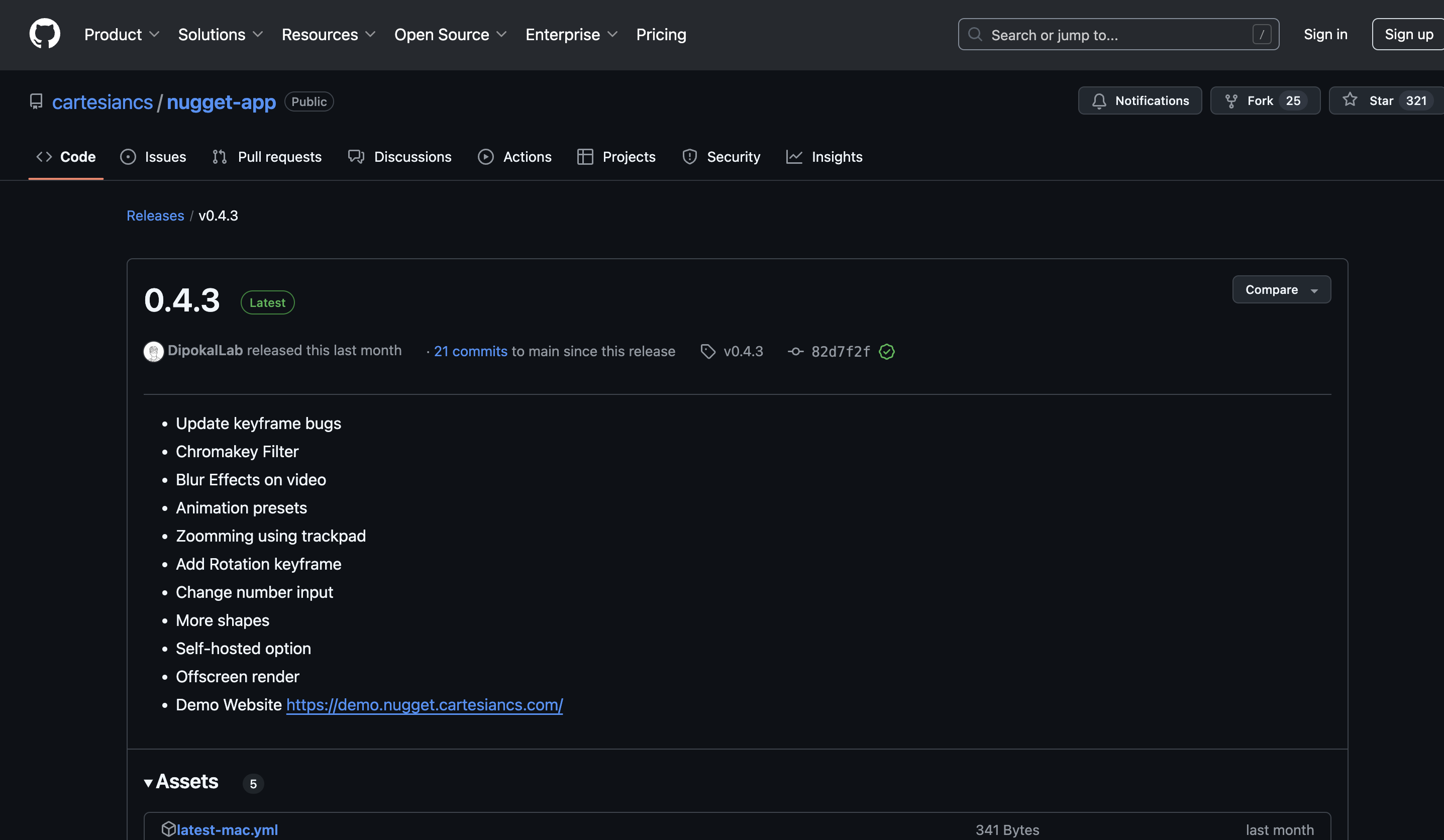Switch to the Security tab
Screen dimensions: 1444x840
click(x=721, y=156)
